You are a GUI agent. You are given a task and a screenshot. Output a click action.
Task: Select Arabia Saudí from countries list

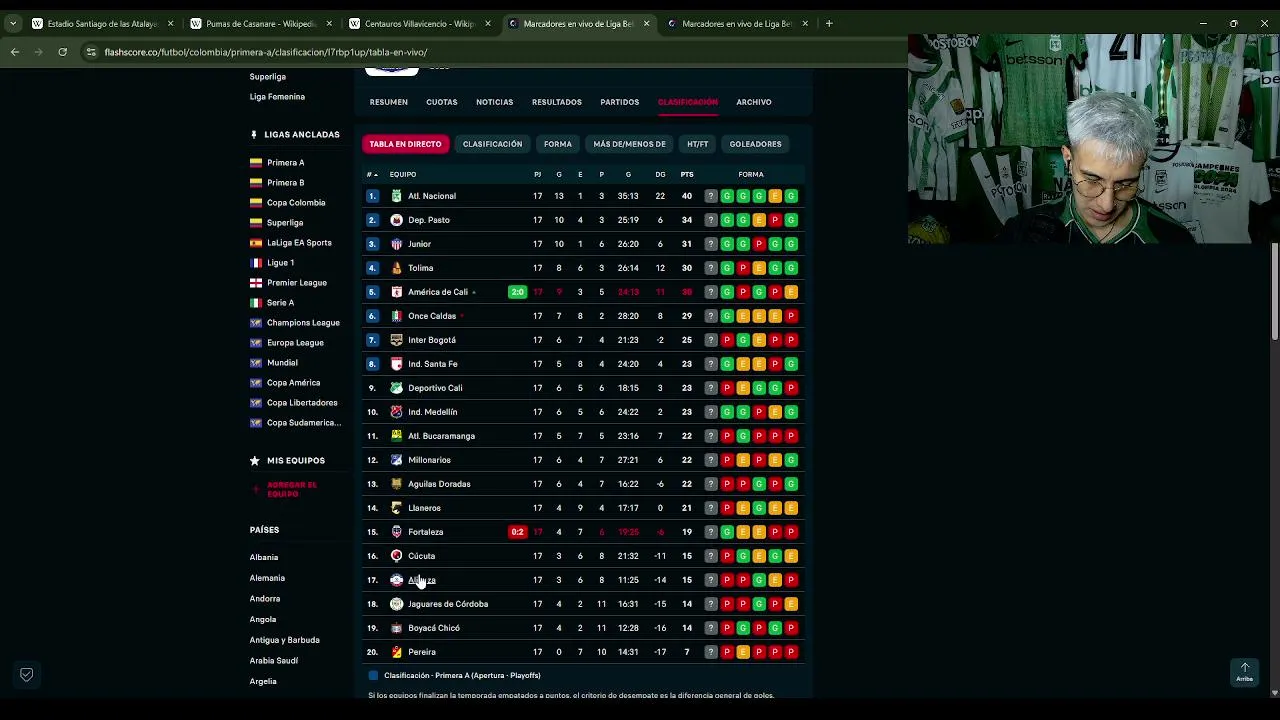click(274, 660)
